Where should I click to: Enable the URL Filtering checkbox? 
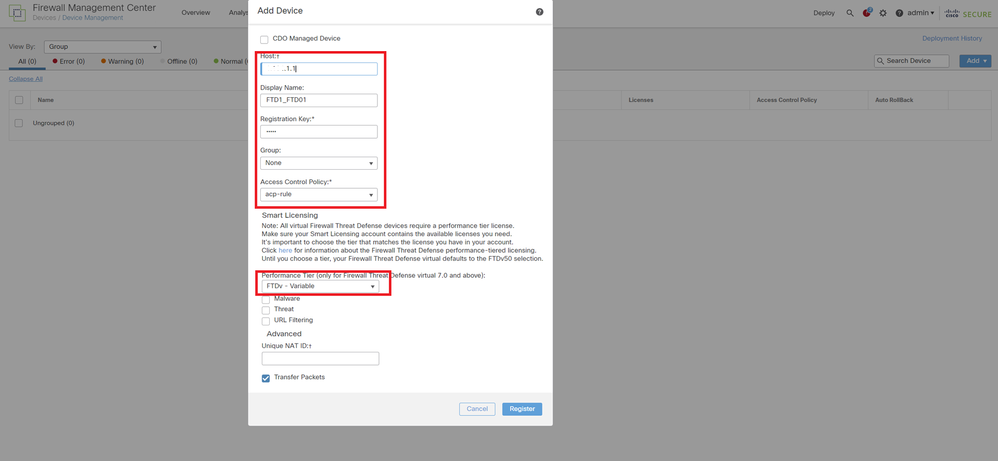point(265,320)
